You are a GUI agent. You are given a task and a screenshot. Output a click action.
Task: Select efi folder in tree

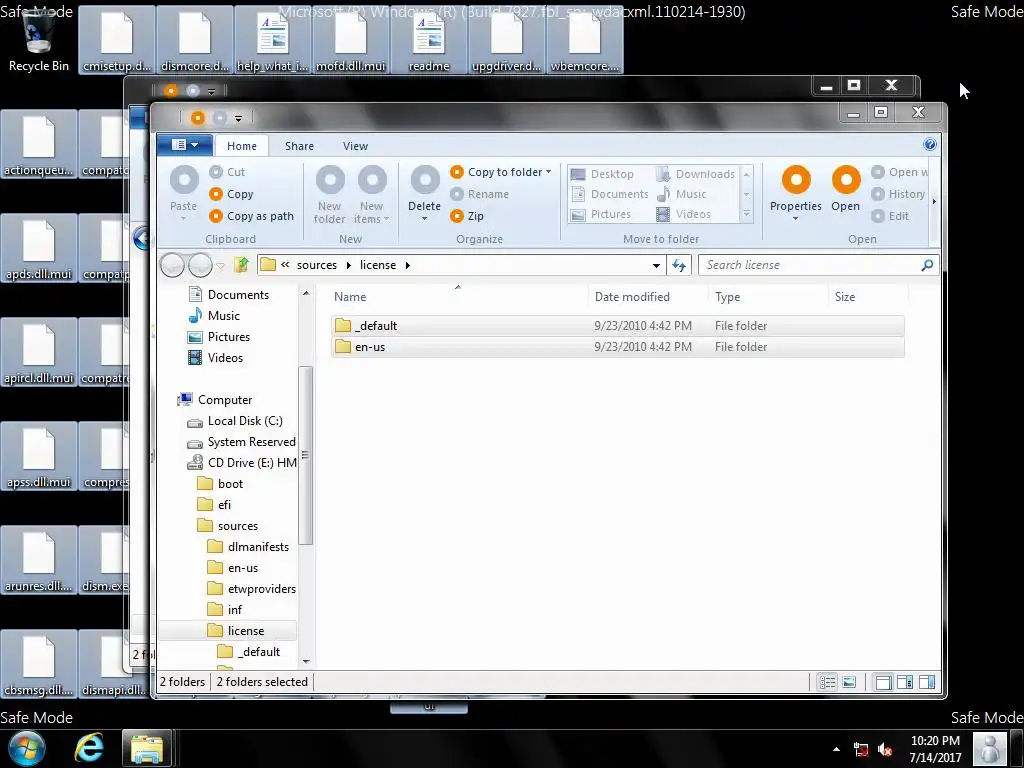click(215, 504)
